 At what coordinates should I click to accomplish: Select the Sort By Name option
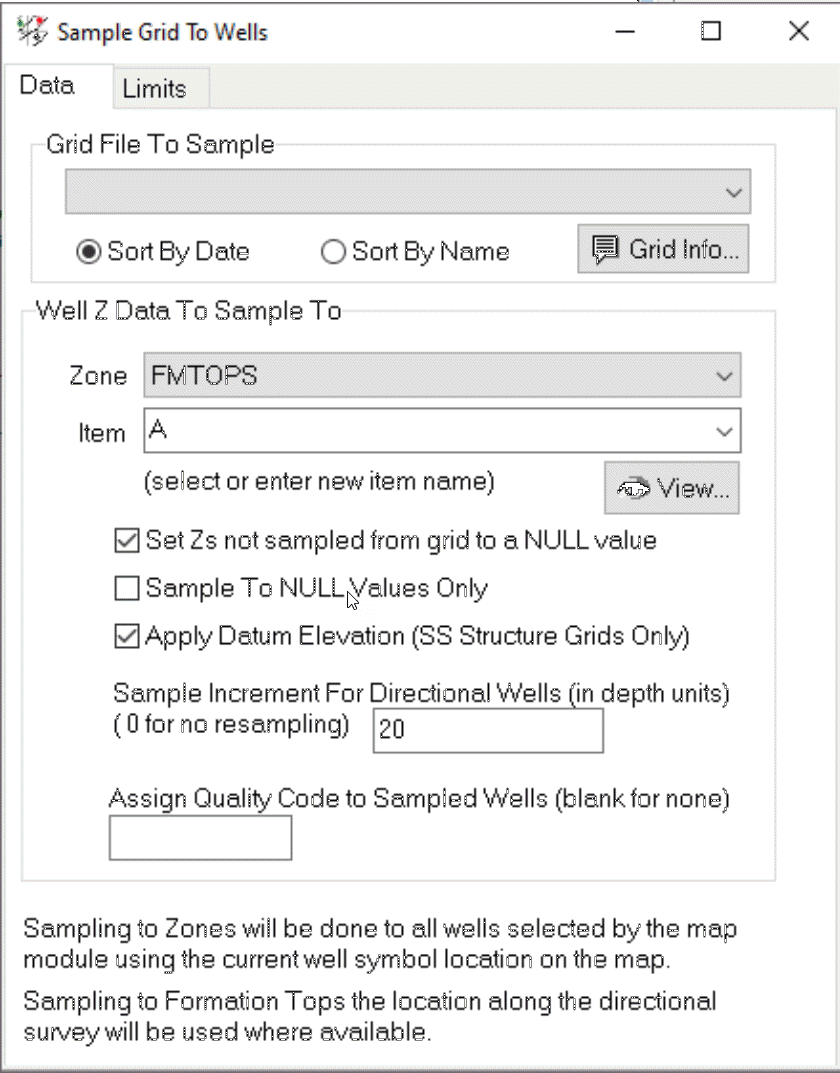(x=333, y=252)
